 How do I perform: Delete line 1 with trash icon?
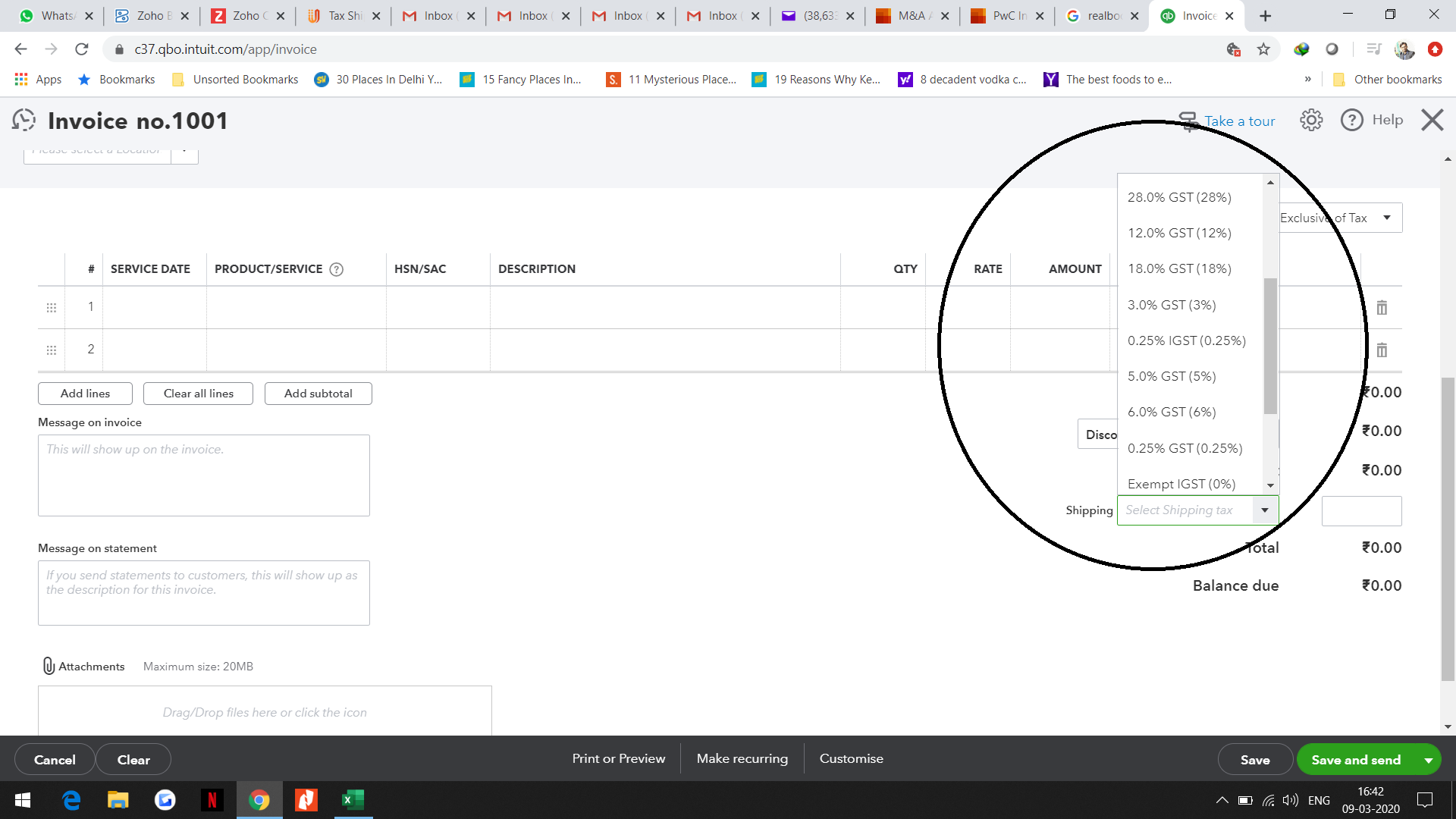click(1382, 308)
